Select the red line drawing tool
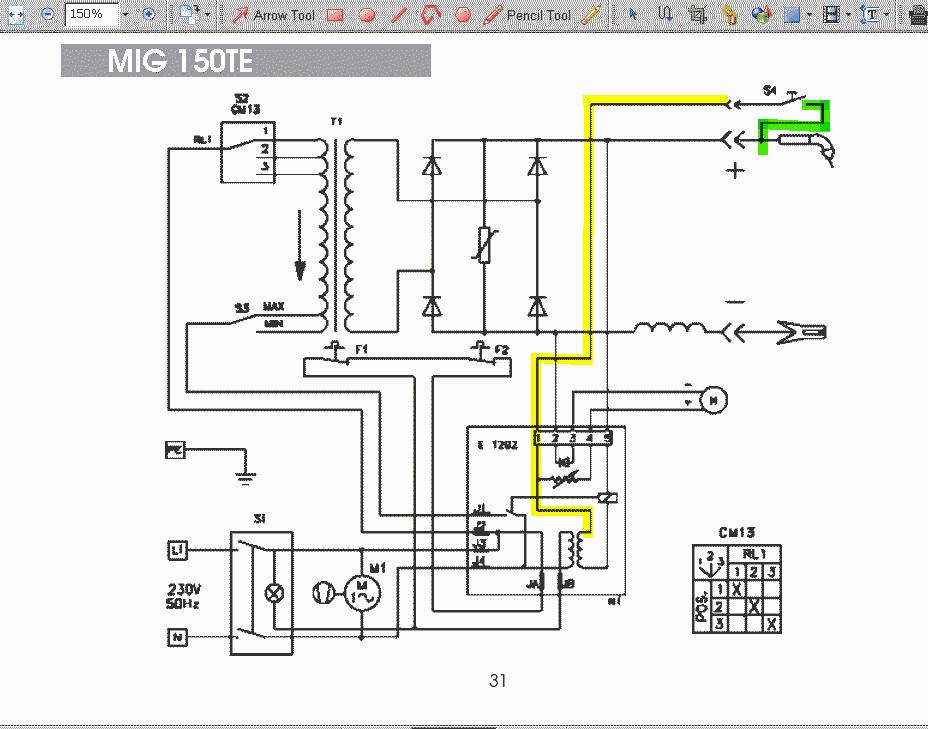928x729 pixels. pyautogui.click(x=399, y=15)
